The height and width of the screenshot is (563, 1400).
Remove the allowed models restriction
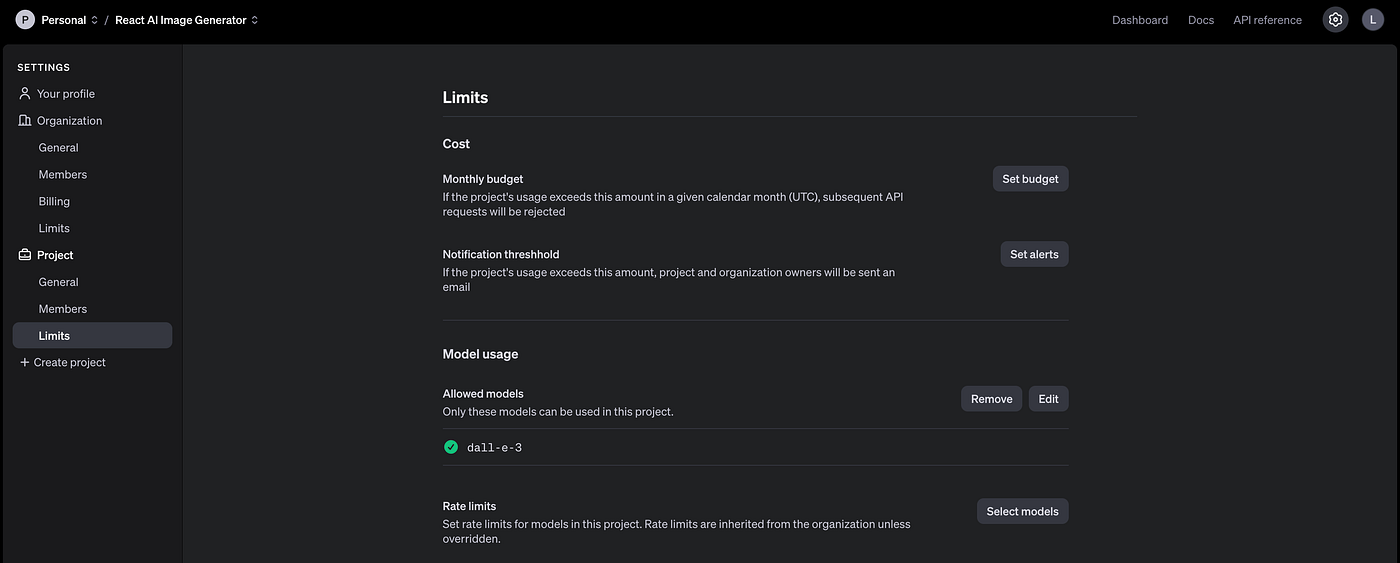point(991,399)
